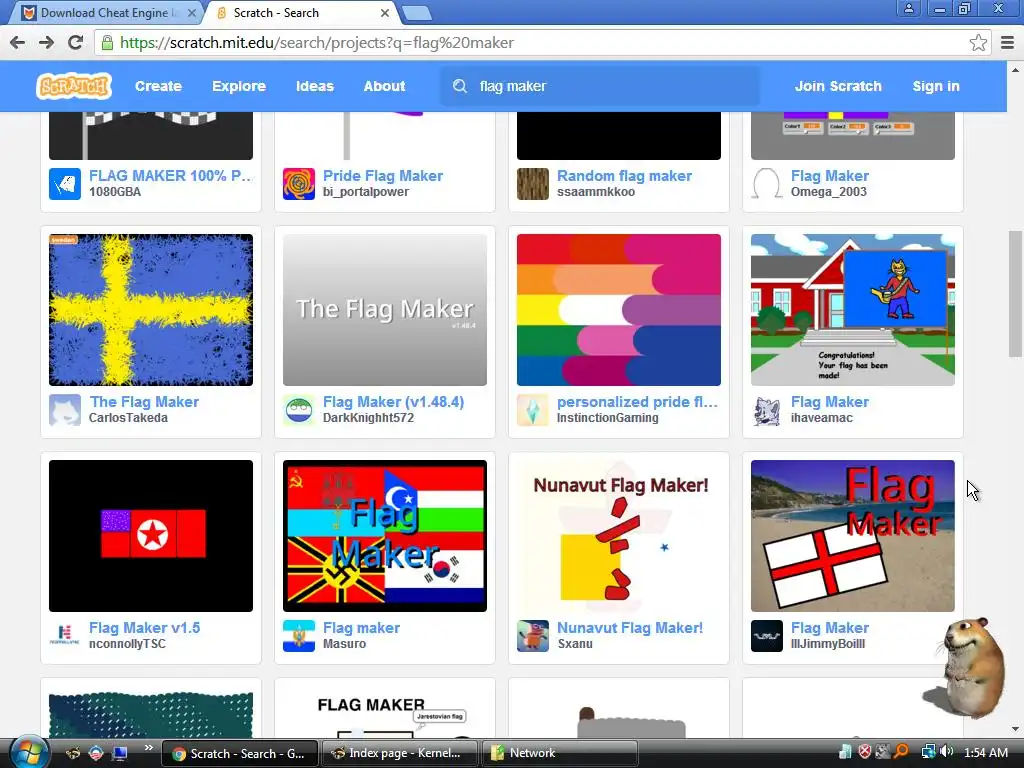Open lllJimmyBoilll user avatar
1024x768 pixels.
pos(767,636)
